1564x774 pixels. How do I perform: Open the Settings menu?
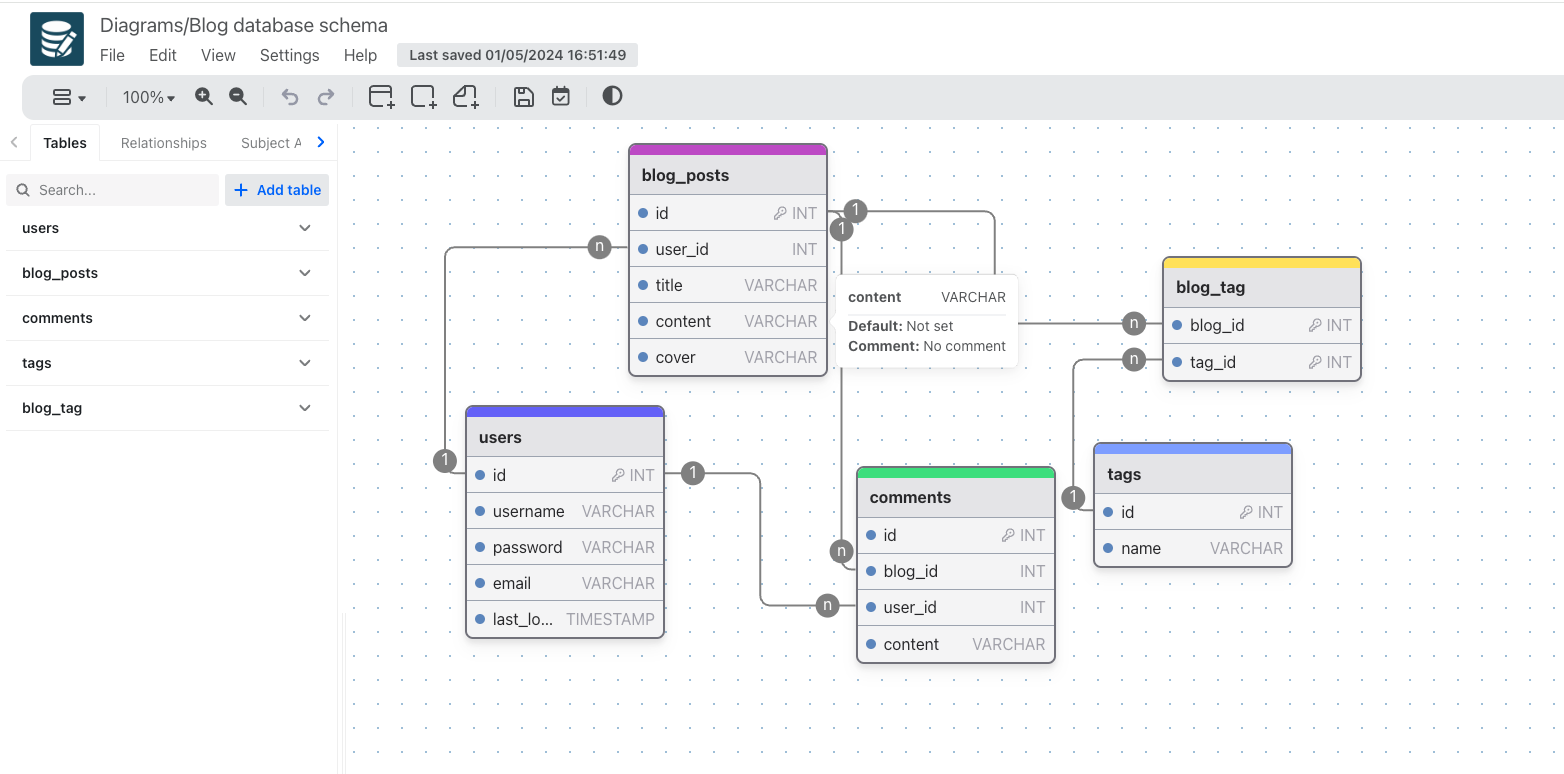coord(289,55)
